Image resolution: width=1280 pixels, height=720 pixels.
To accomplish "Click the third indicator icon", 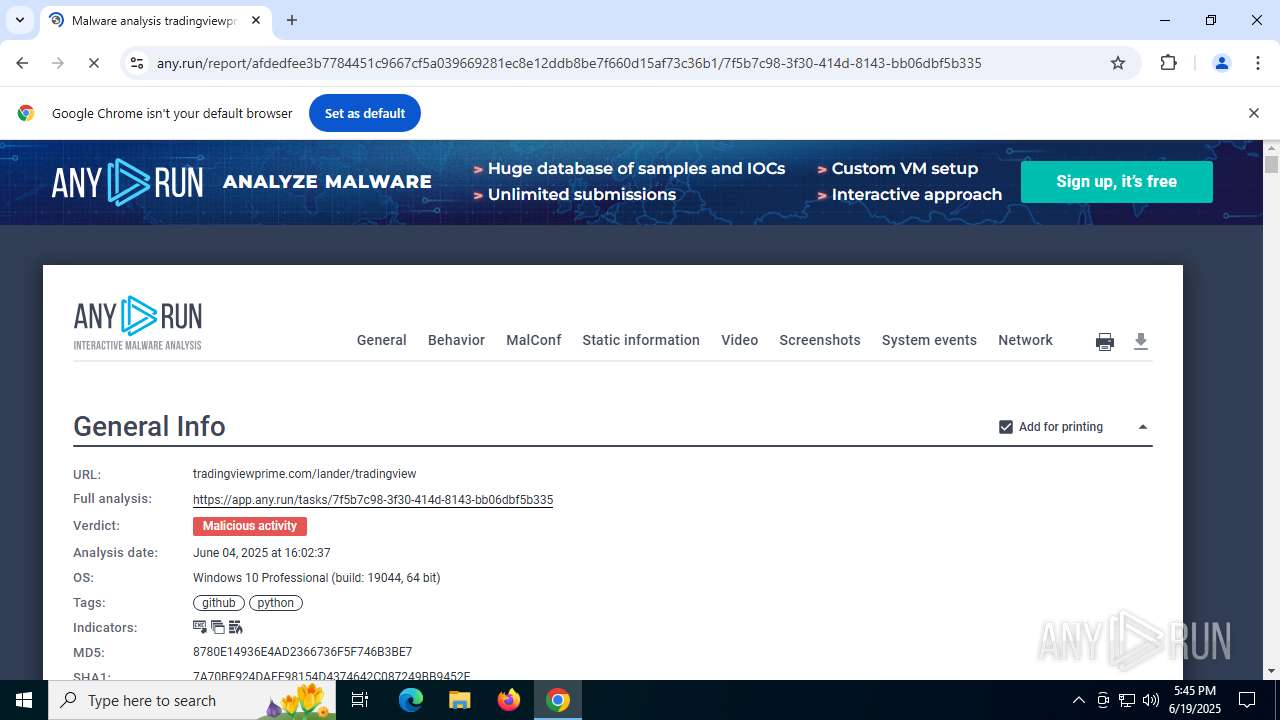I will click(236, 627).
